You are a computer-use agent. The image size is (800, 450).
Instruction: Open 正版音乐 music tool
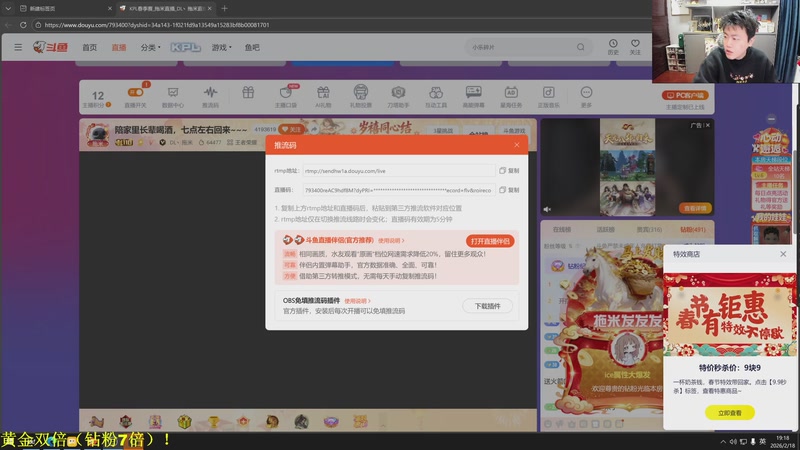click(548, 97)
